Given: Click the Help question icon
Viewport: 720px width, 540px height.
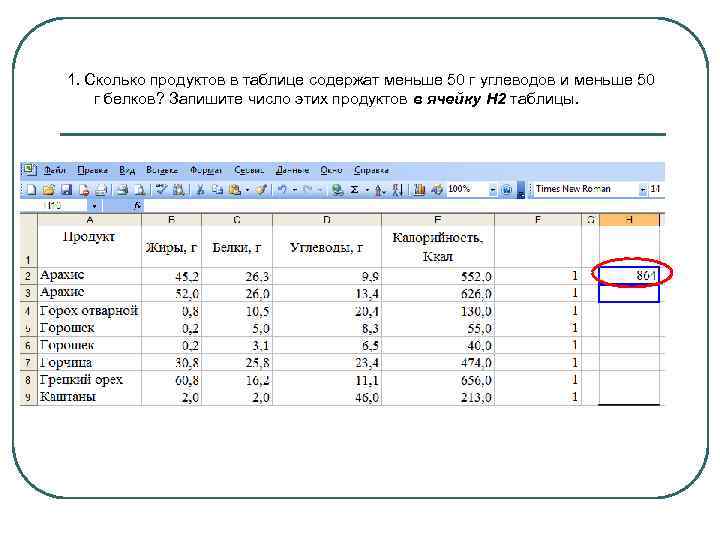Looking at the screenshot, I should [507, 189].
